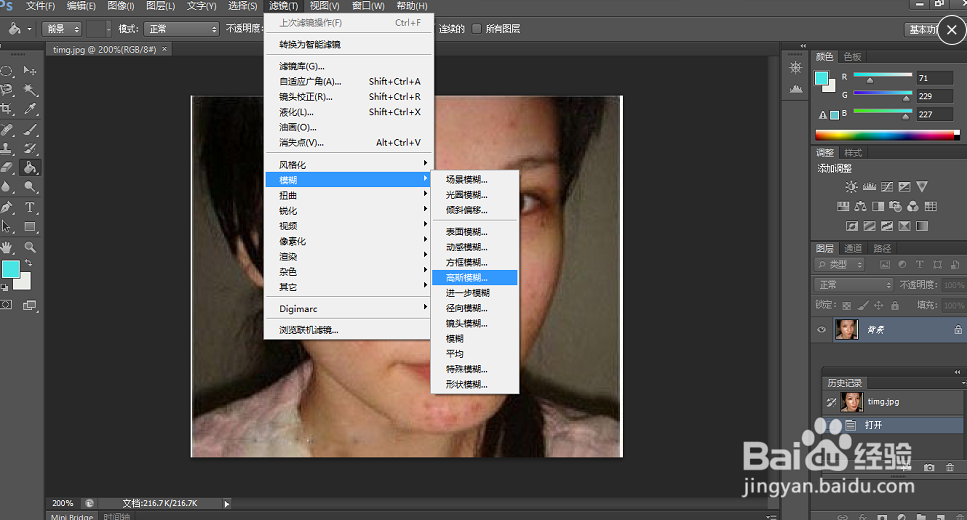This screenshot has width=967, height=520.
Task: Choose 动感模糊... from blur submenu
Action: coord(474,247)
